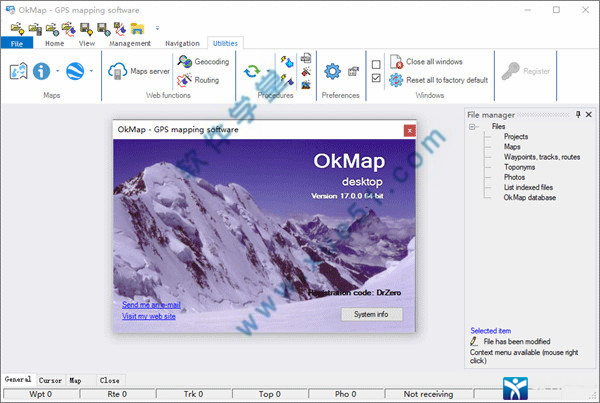600x403 pixels.
Task: Click Visit my web site link
Action: [149, 316]
